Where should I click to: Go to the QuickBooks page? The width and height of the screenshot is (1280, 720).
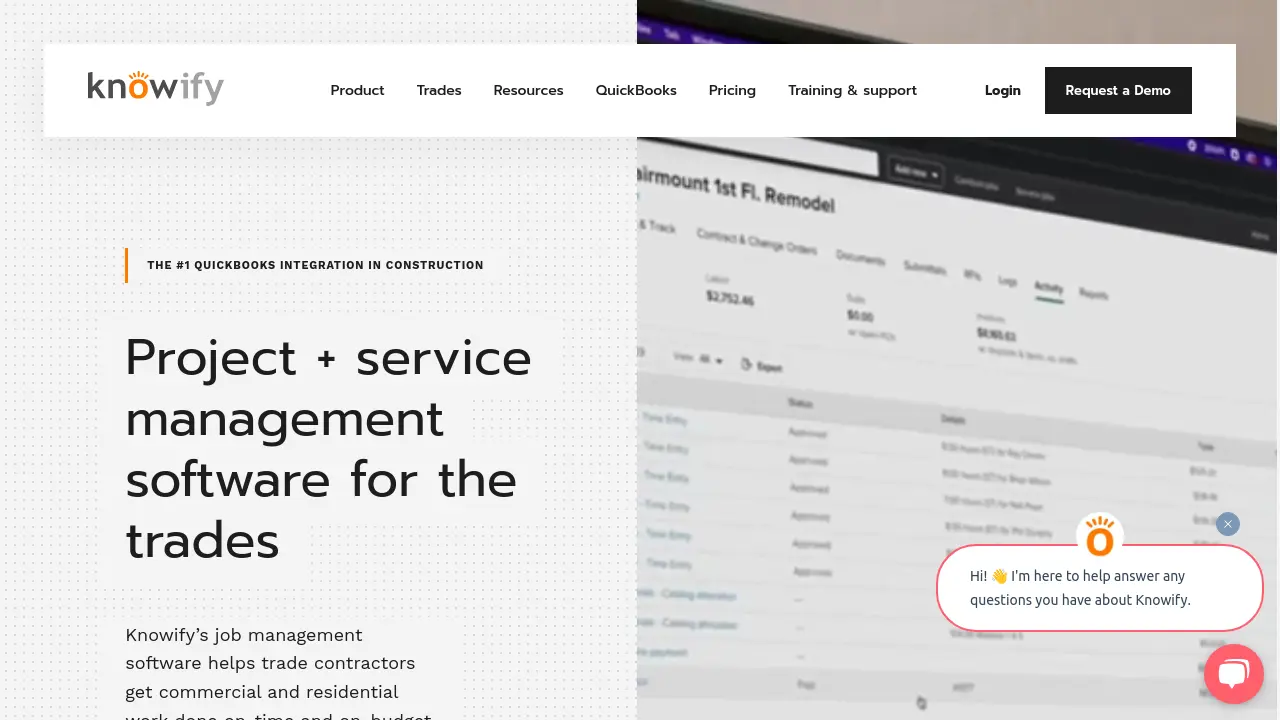(636, 90)
